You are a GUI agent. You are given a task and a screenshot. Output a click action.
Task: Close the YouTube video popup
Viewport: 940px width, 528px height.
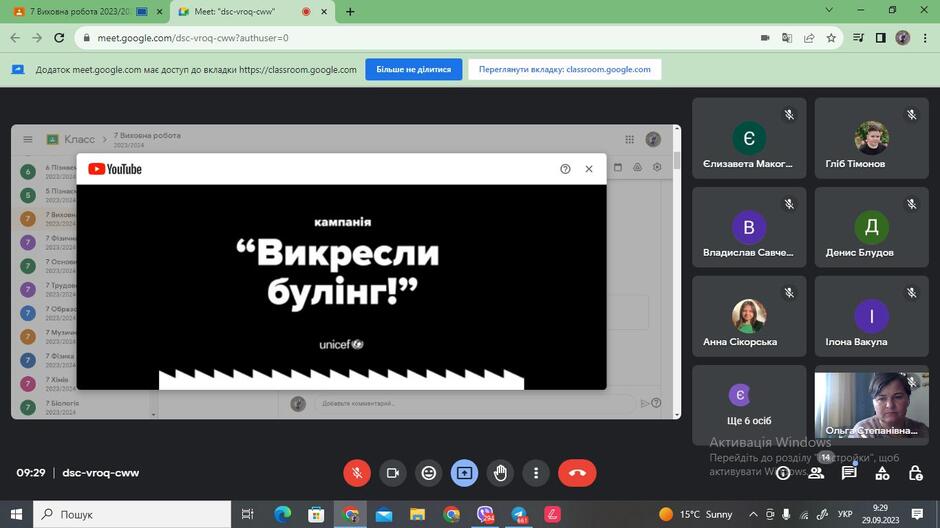589,169
